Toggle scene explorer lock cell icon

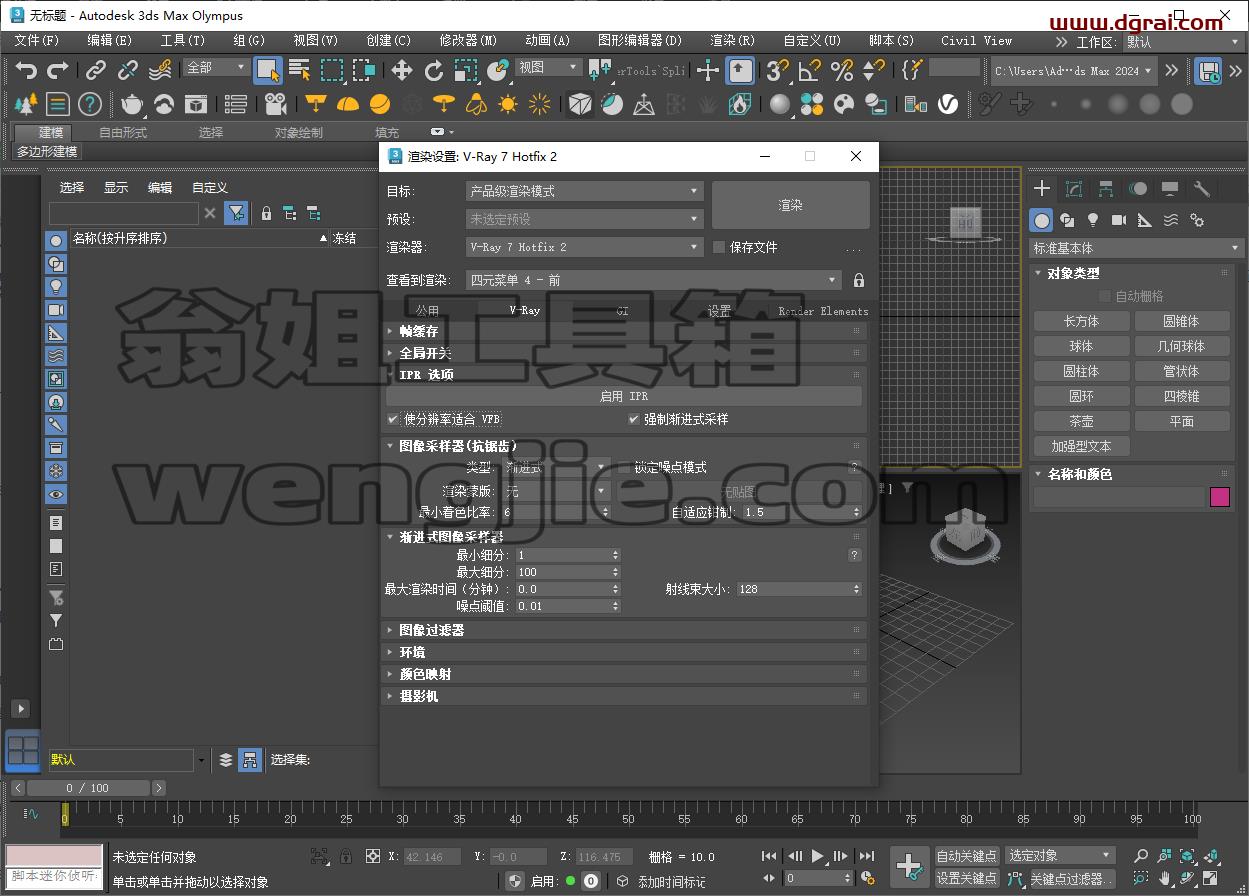pos(266,213)
